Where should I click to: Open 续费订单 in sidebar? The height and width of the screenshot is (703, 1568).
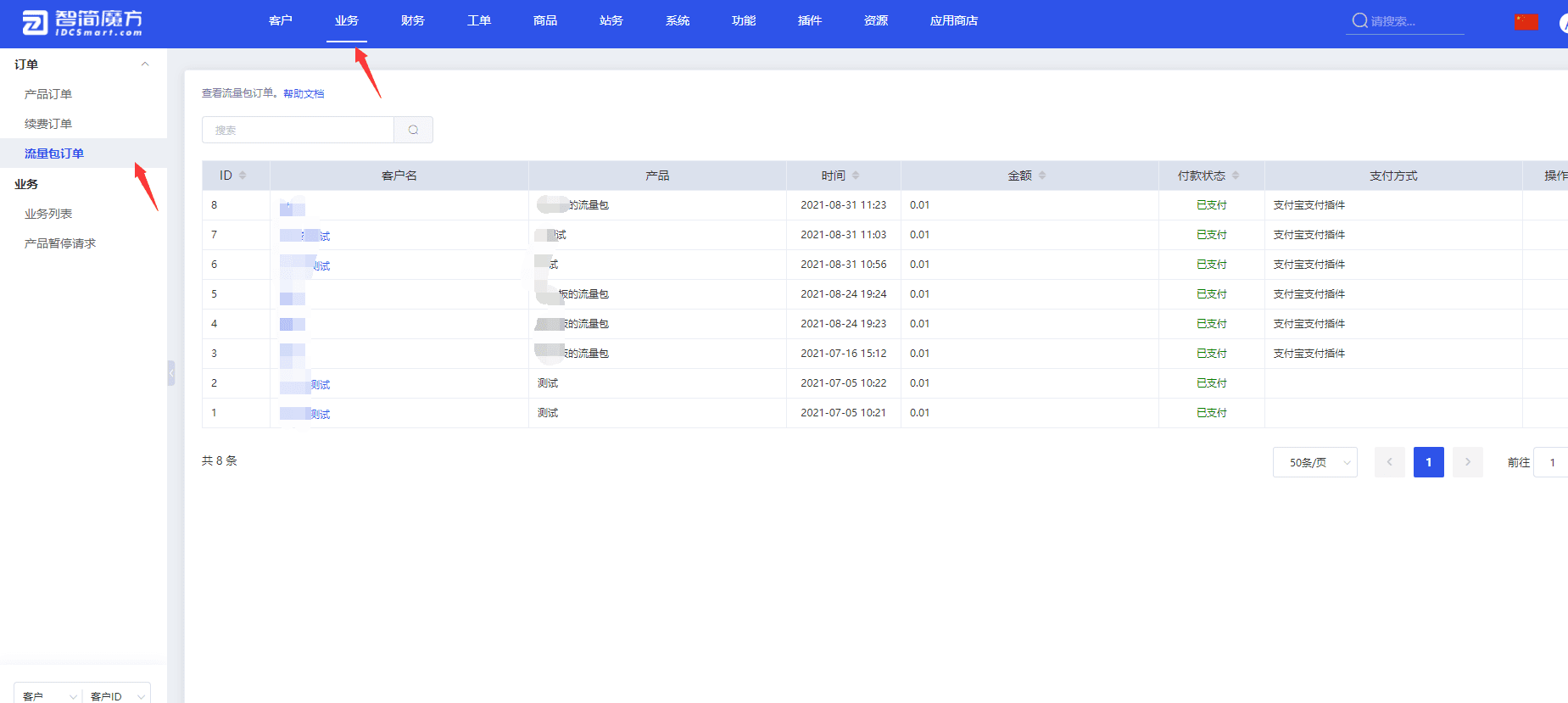click(48, 124)
